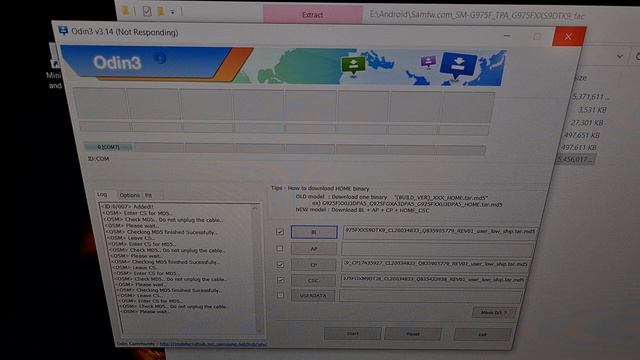Image resolution: width=640 pixels, height=360 pixels.
Task: Click the empty USERDATA file path field
Action: tap(431, 296)
